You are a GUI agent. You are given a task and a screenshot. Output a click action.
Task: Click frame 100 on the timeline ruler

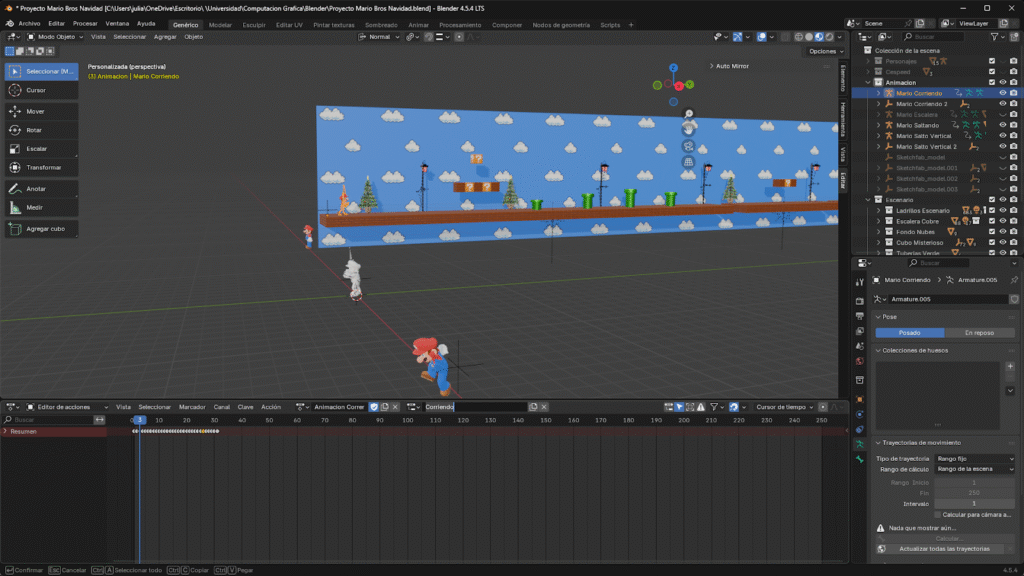[407, 420]
